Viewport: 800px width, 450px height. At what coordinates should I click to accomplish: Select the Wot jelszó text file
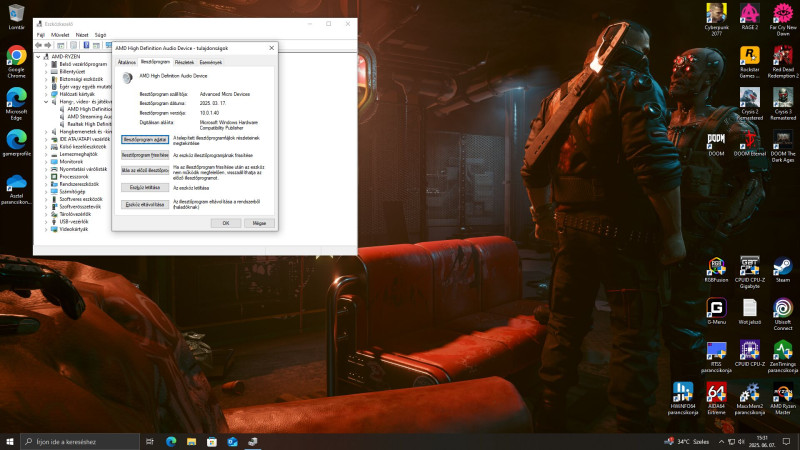749,312
